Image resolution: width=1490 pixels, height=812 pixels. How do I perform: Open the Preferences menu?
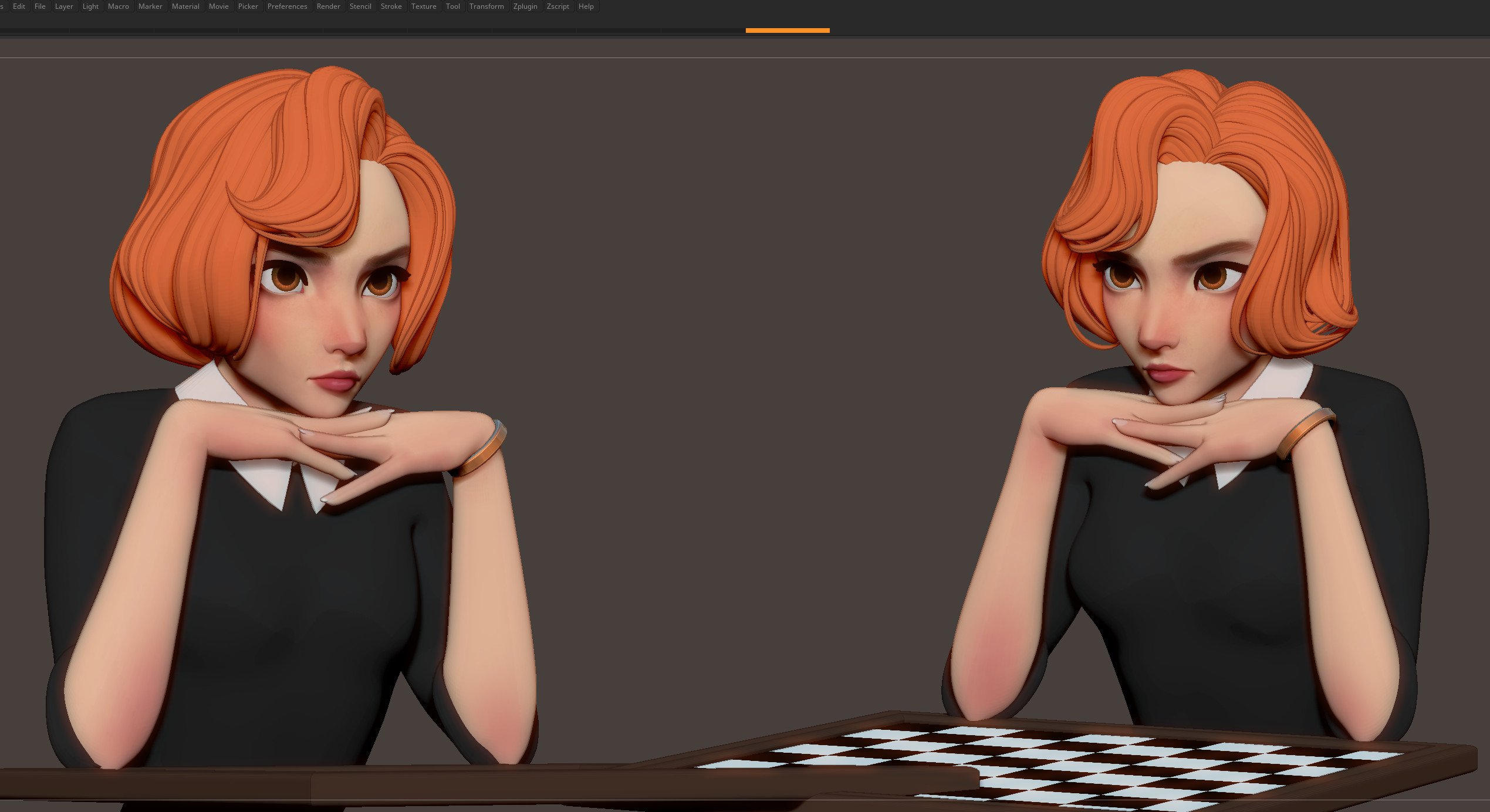(287, 6)
